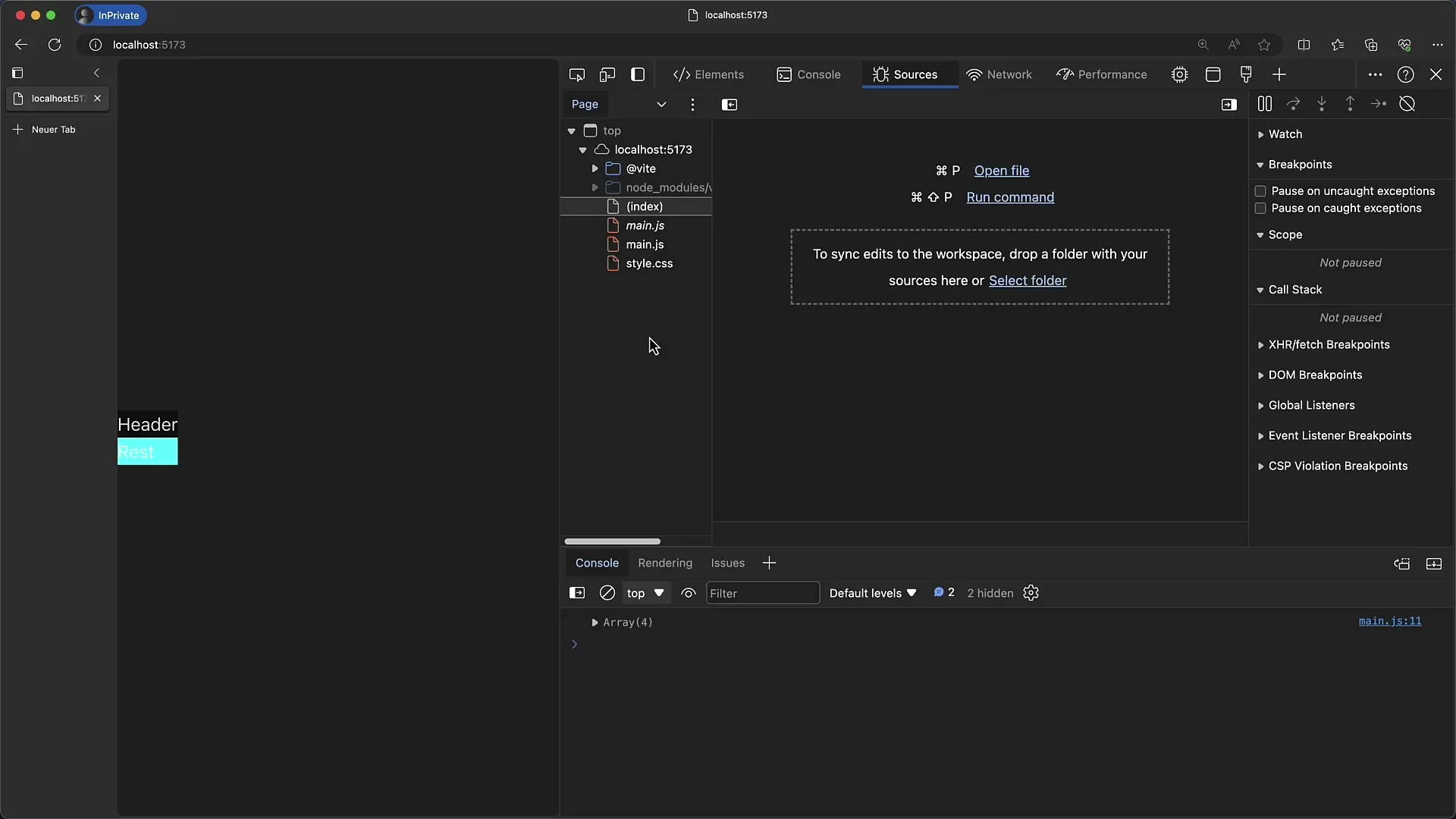Switch to the Rendering tab

click(665, 562)
